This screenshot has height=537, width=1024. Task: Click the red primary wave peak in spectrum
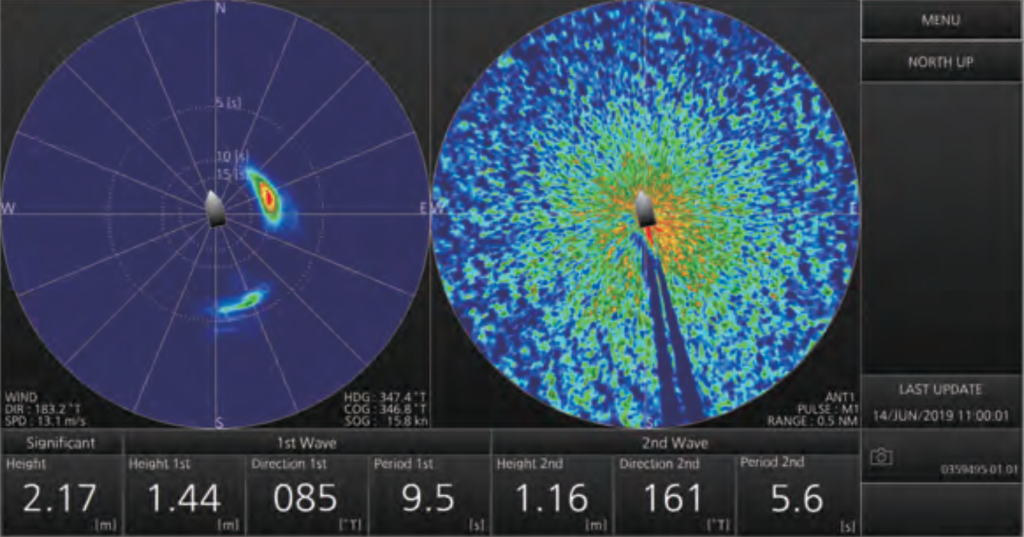tap(268, 197)
